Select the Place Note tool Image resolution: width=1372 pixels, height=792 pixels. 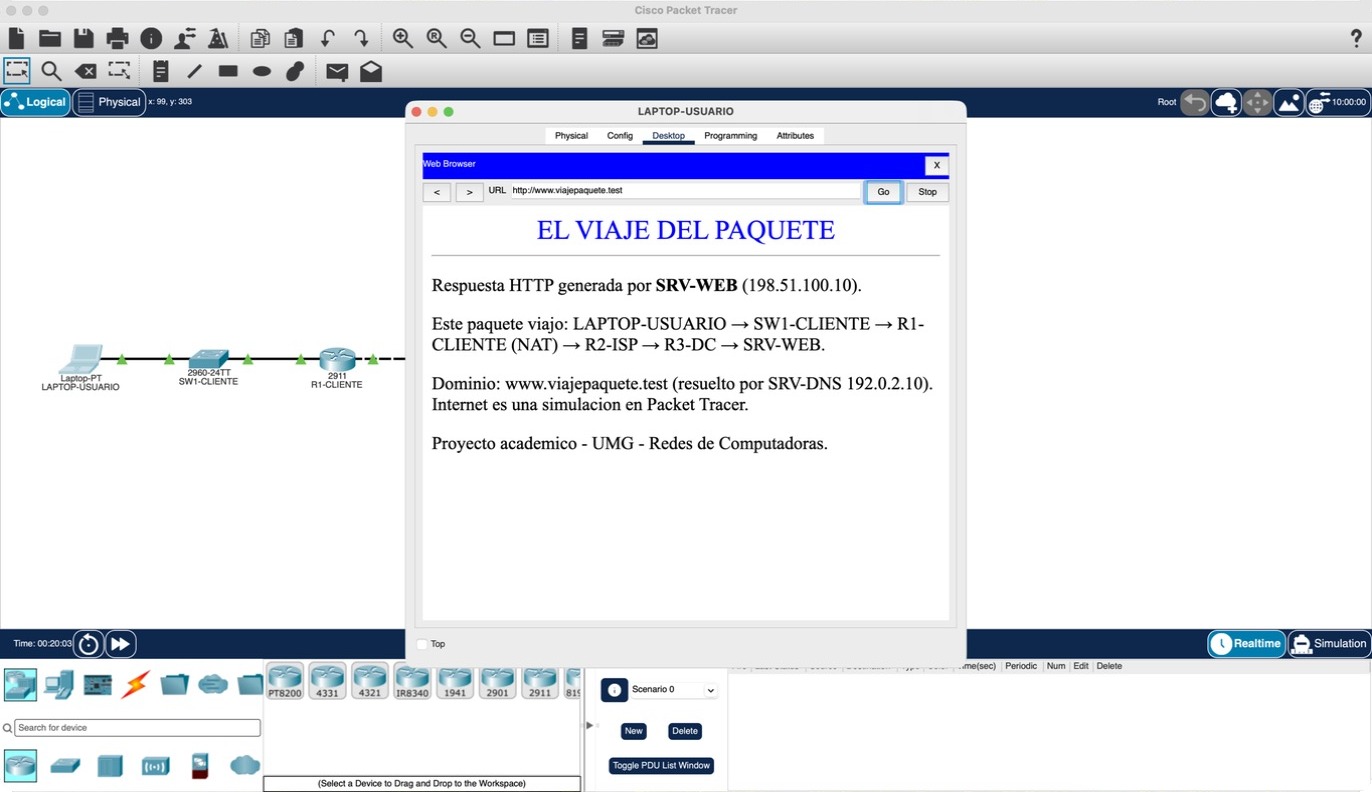tap(160, 71)
